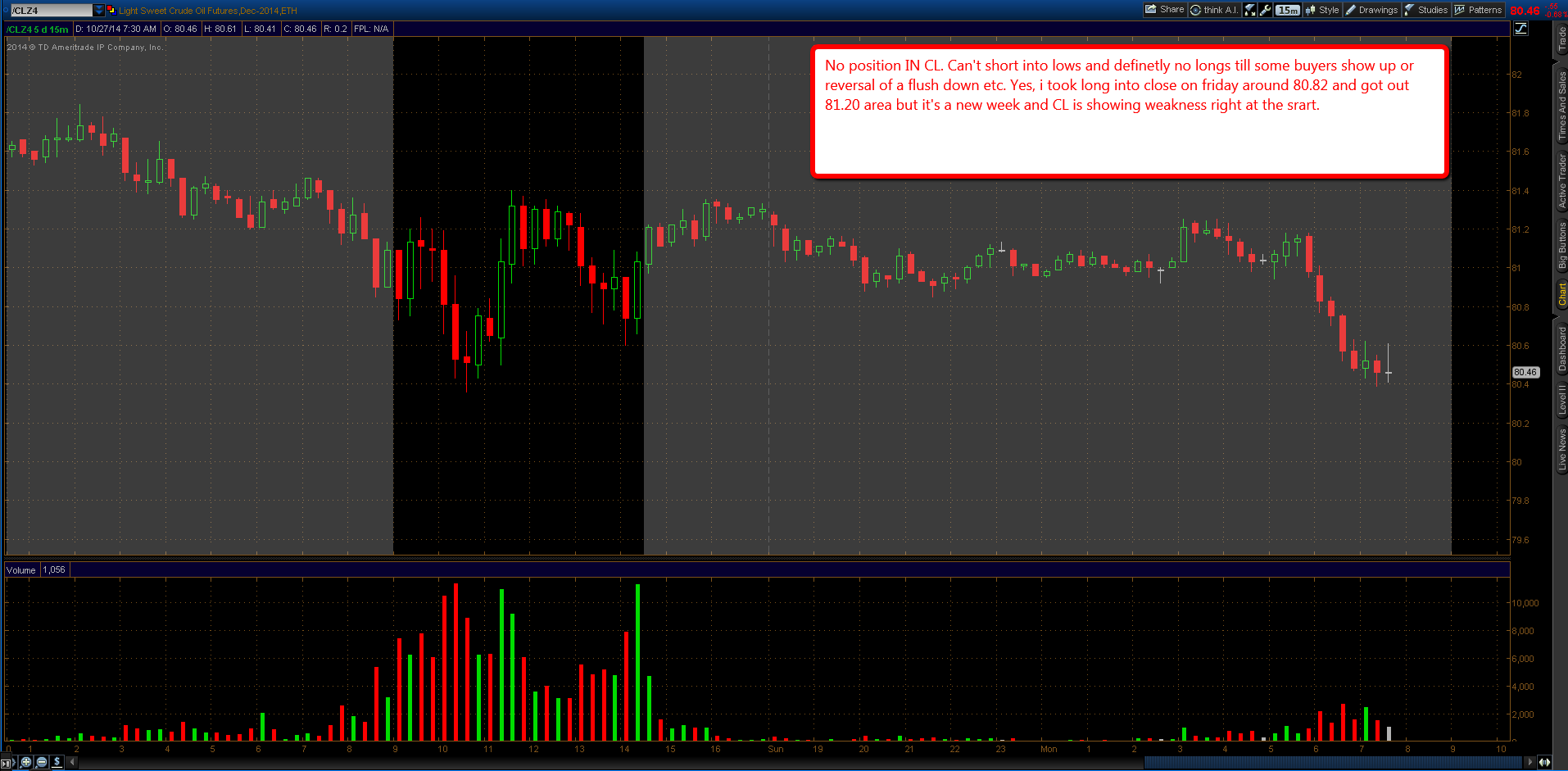Click the close price C: 80.46
The image size is (1568, 771).
click(x=301, y=29)
